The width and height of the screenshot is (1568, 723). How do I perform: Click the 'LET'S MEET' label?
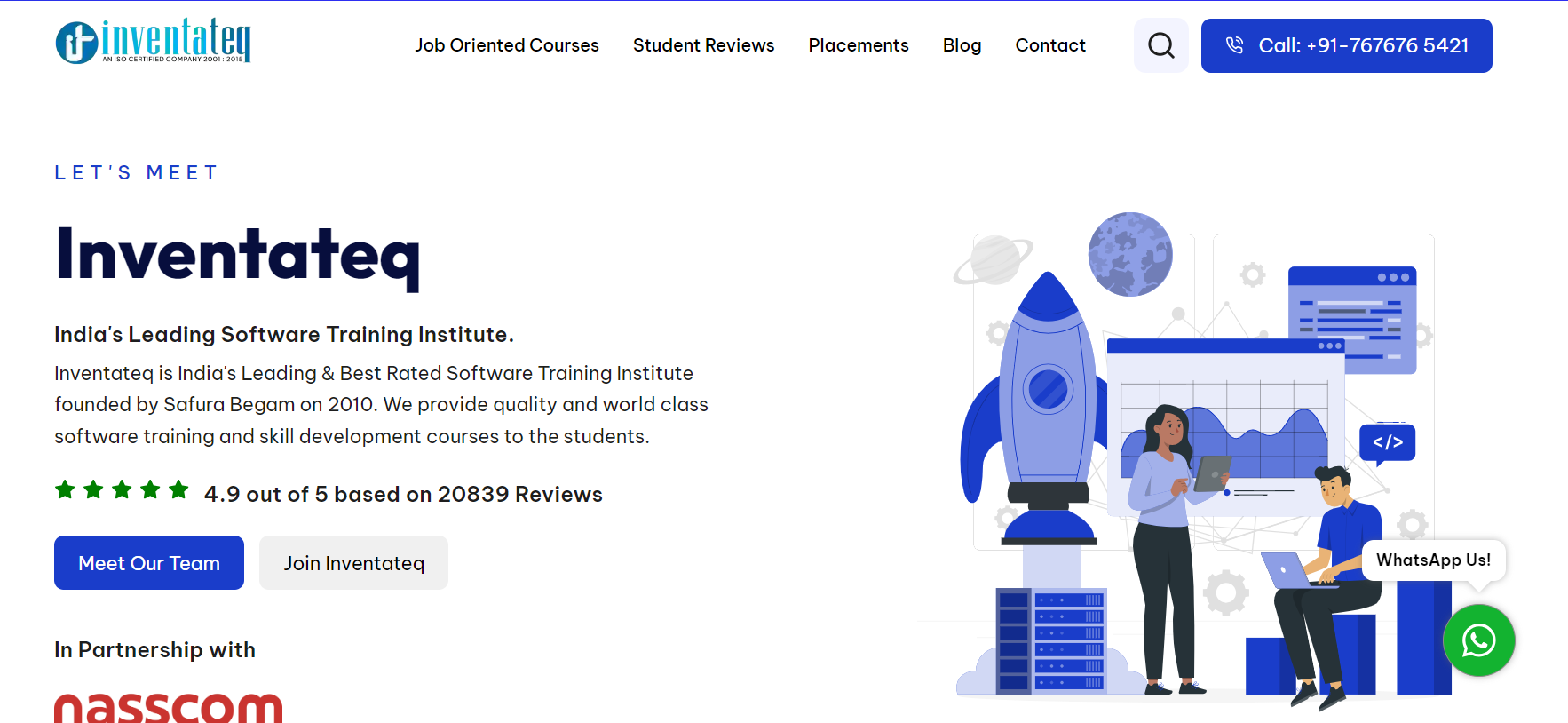tap(136, 172)
